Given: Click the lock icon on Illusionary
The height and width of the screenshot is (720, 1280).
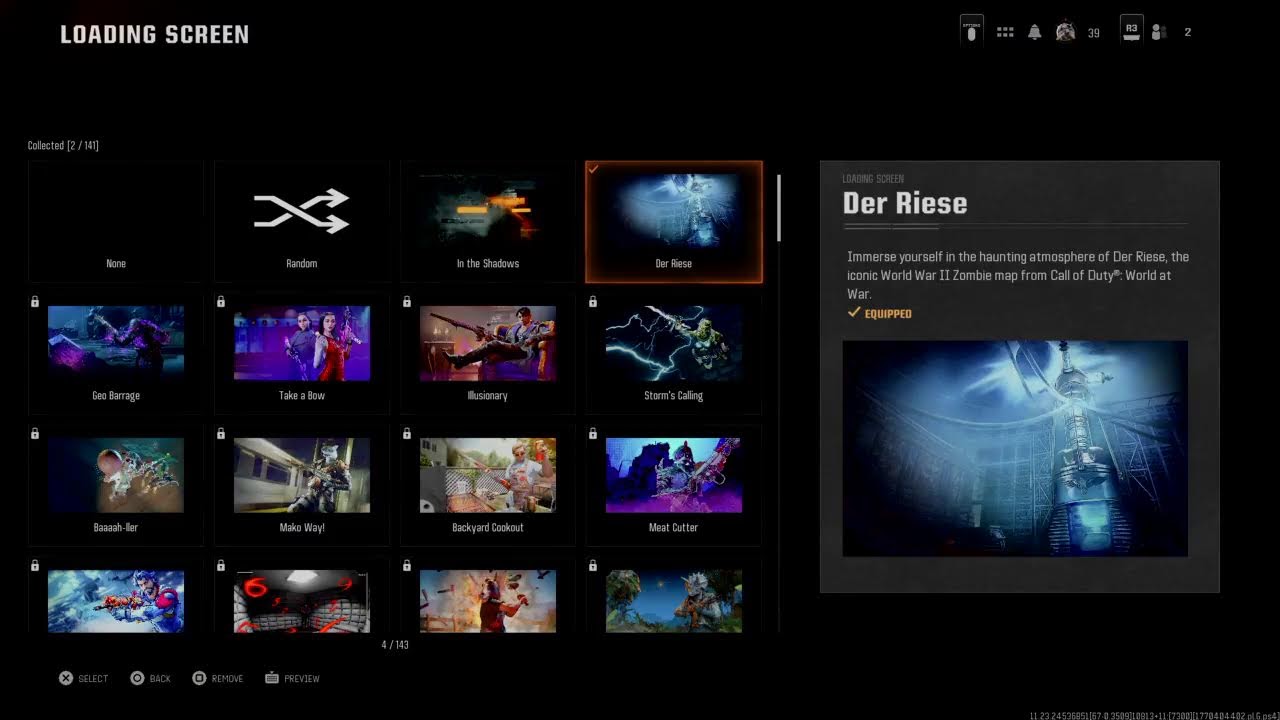Looking at the screenshot, I should tap(407, 302).
